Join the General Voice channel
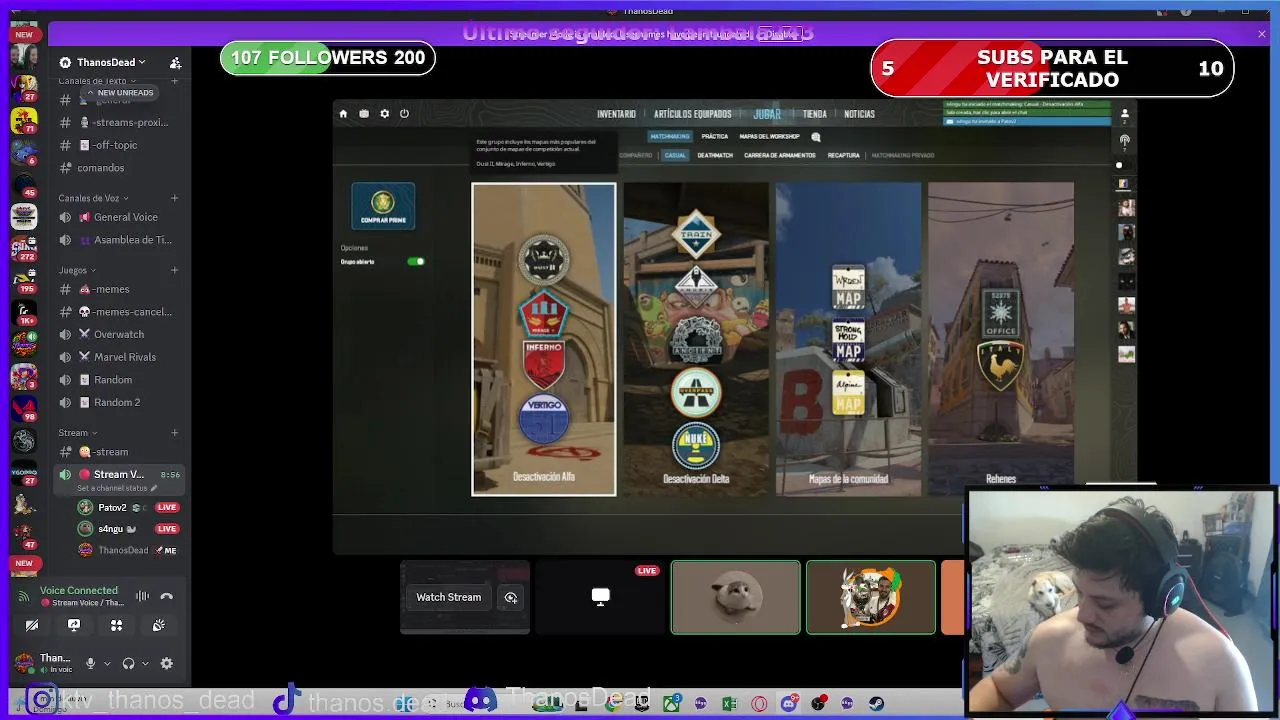1280x720 pixels. pos(120,217)
